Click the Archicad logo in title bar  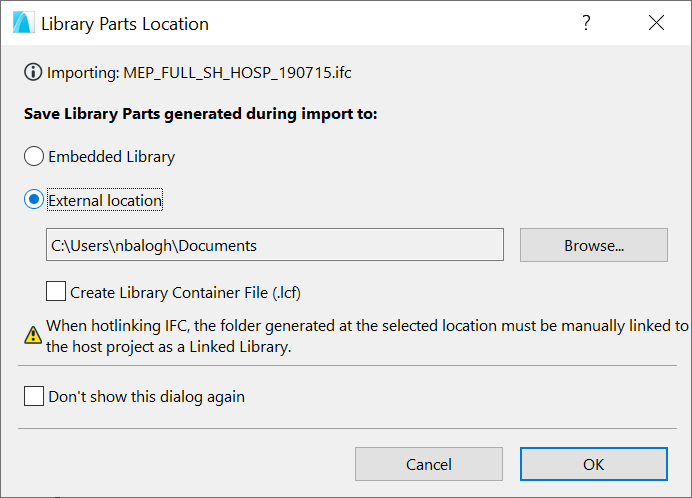click(x=23, y=23)
